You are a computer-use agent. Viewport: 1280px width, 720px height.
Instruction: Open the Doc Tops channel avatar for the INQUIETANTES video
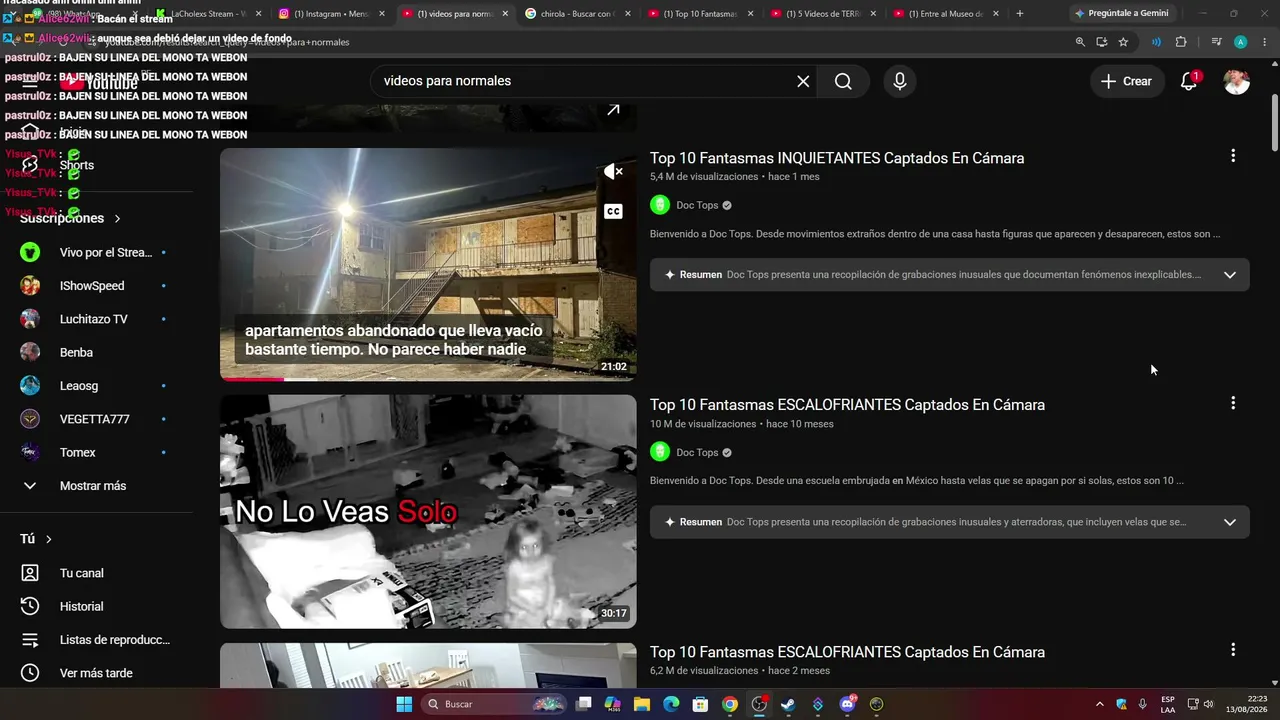660,205
